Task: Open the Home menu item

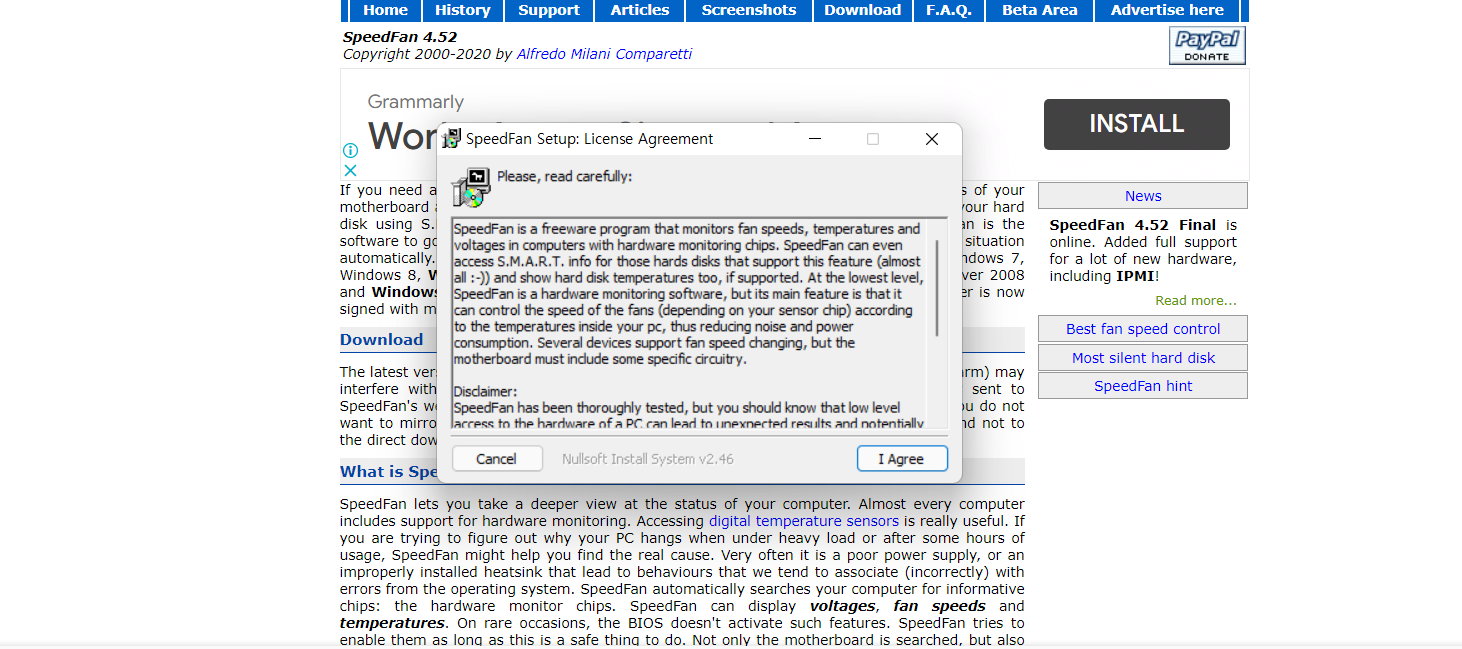Action: click(x=385, y=10)
